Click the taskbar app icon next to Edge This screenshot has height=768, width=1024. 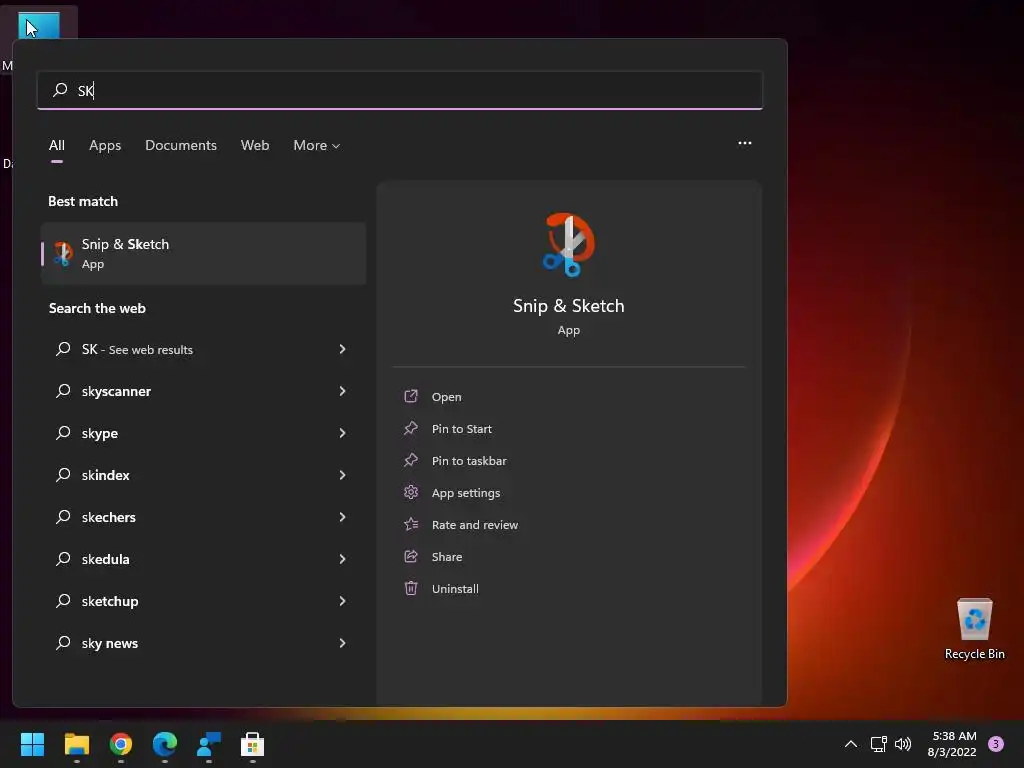[x=208, y=744]
